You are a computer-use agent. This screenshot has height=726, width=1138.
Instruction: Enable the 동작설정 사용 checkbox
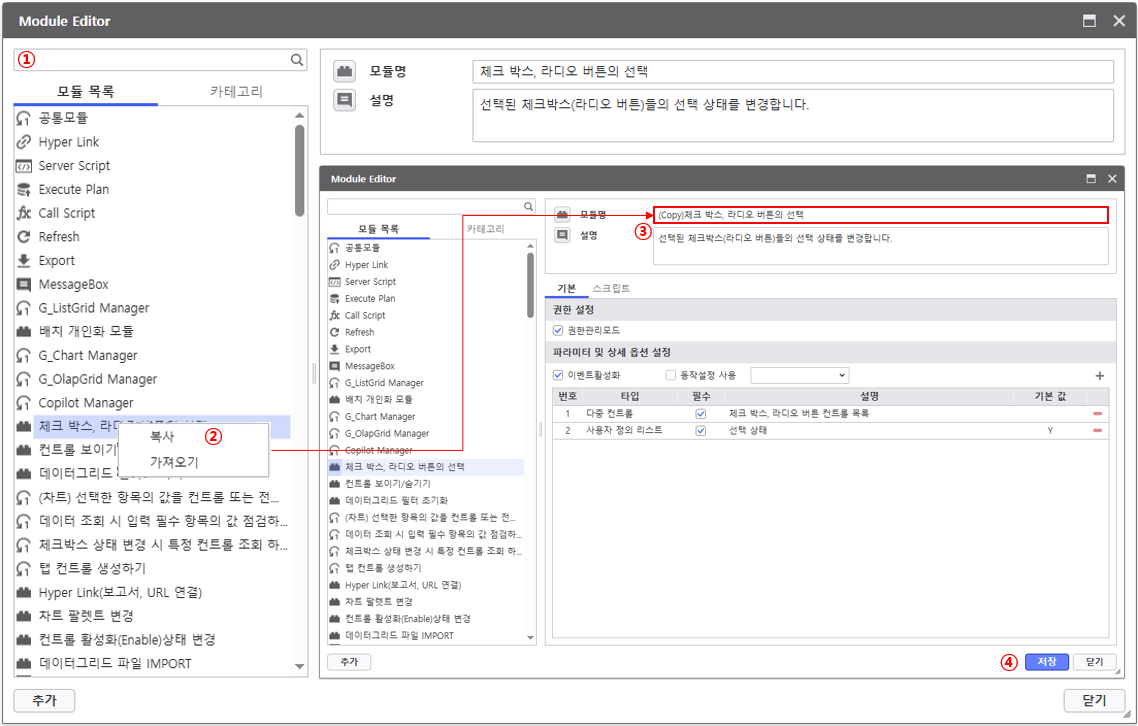671,376
